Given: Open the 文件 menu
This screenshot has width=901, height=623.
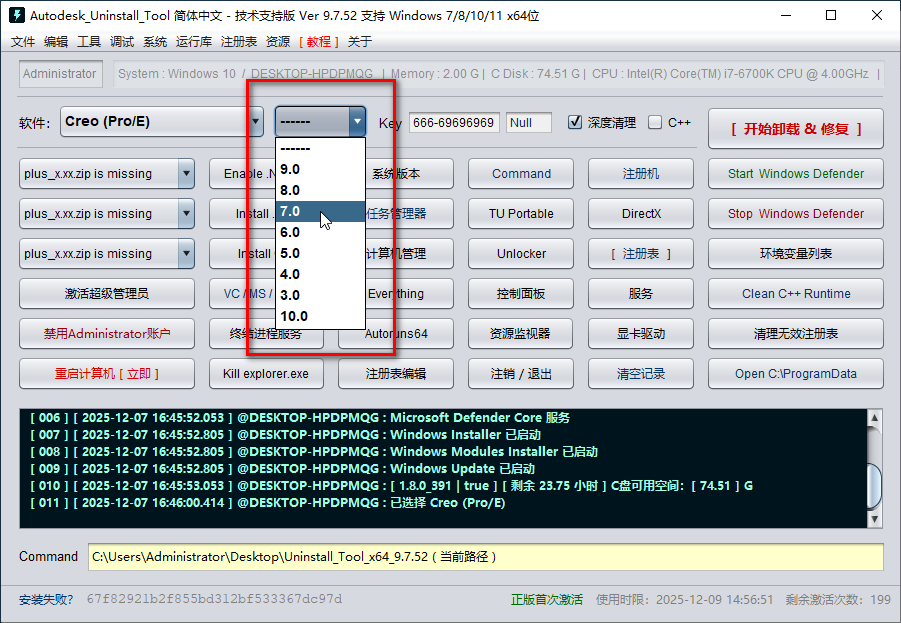Looking at the screenshot, I should (x=23, y=41).
